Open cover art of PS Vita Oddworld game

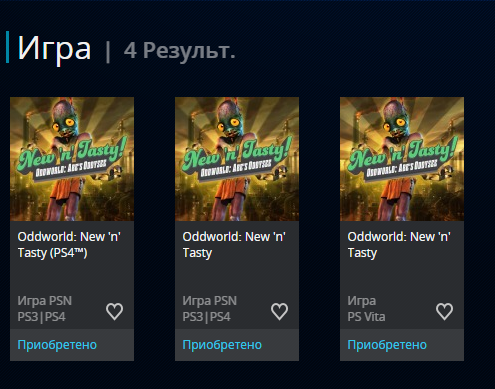(x=402, y=159)
